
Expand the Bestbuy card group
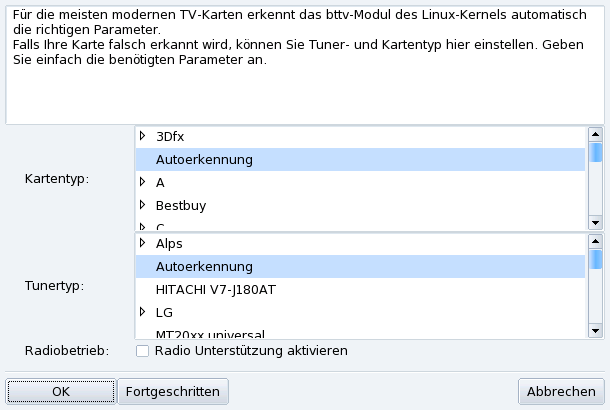[142, 205]
